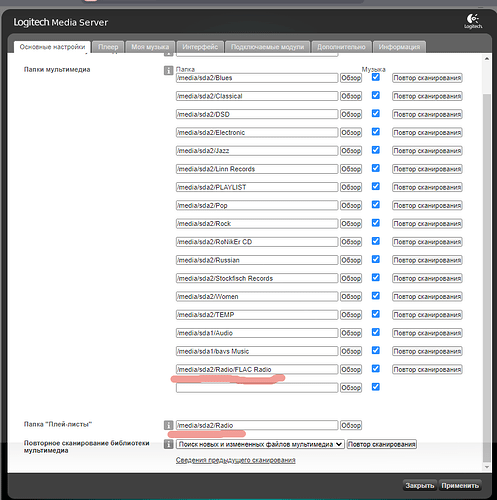This screenshot has height=500, width=497.
Task: Rescan the /media/sda2/Pop folder
Action: pos(427,205)
